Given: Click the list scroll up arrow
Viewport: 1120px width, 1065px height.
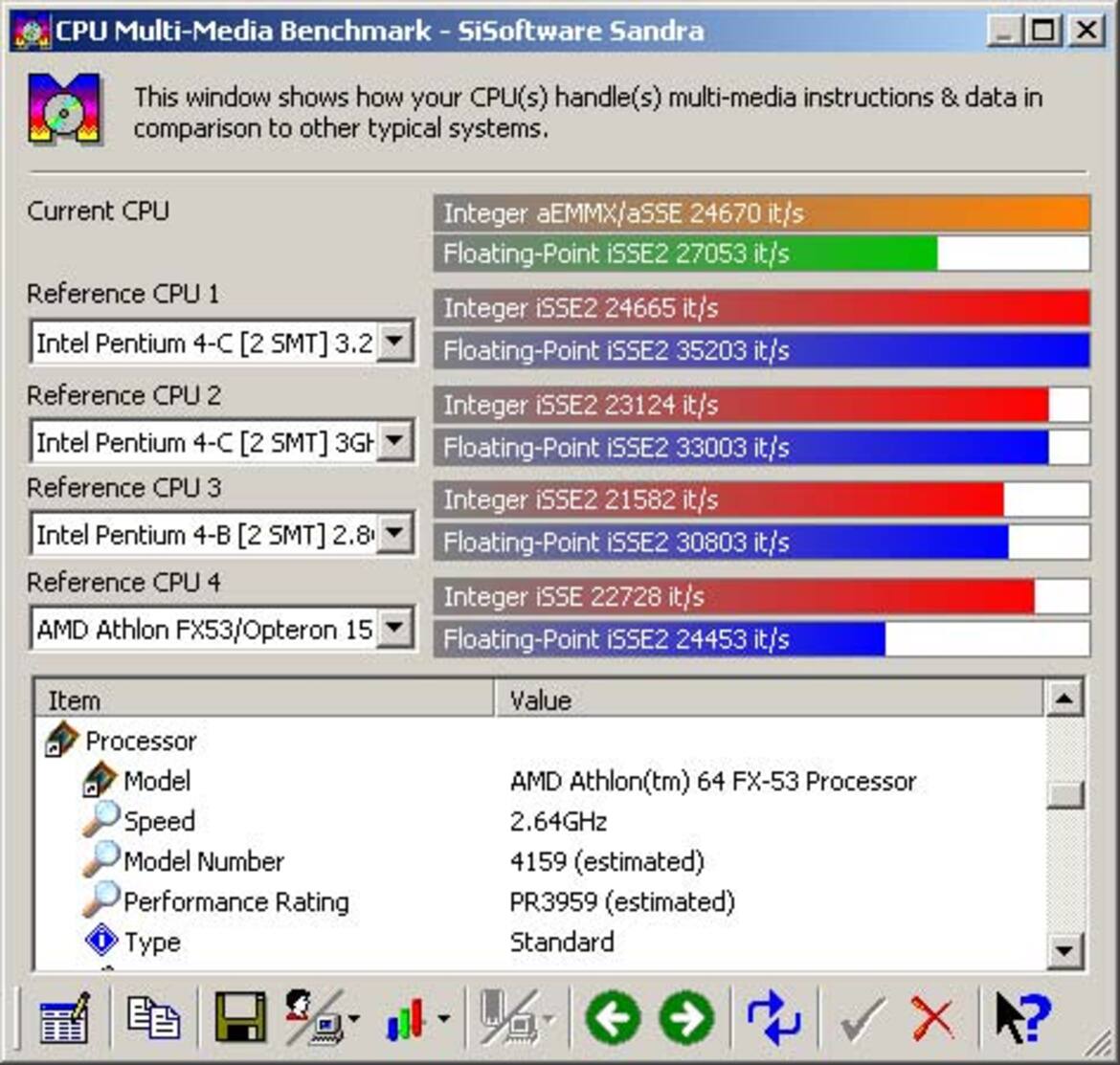Looking at the screenshot, I should pyautogui.click(x=1064, y=699).
